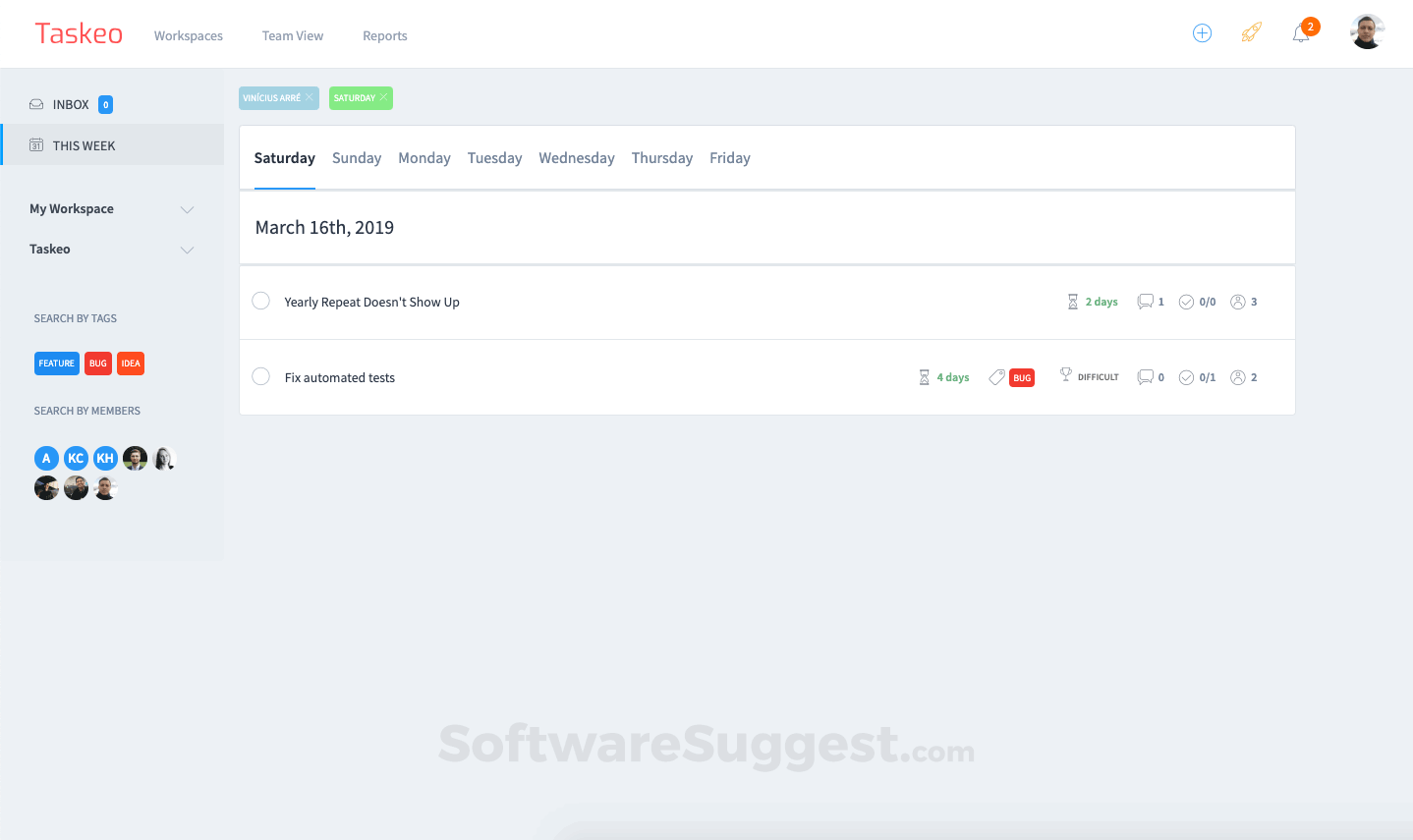Viewport: 1413px width, 840px height.
Task: Remove the SATURDAY filter tag
Action: (382, 97)
